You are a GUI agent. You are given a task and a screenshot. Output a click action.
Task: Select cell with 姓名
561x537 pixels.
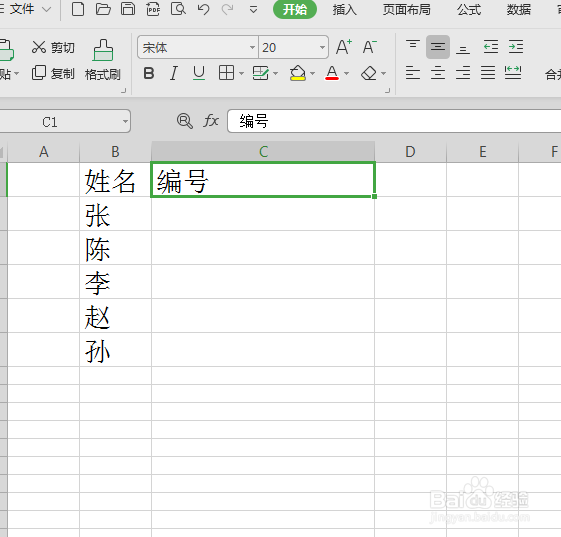click(115, 180)
